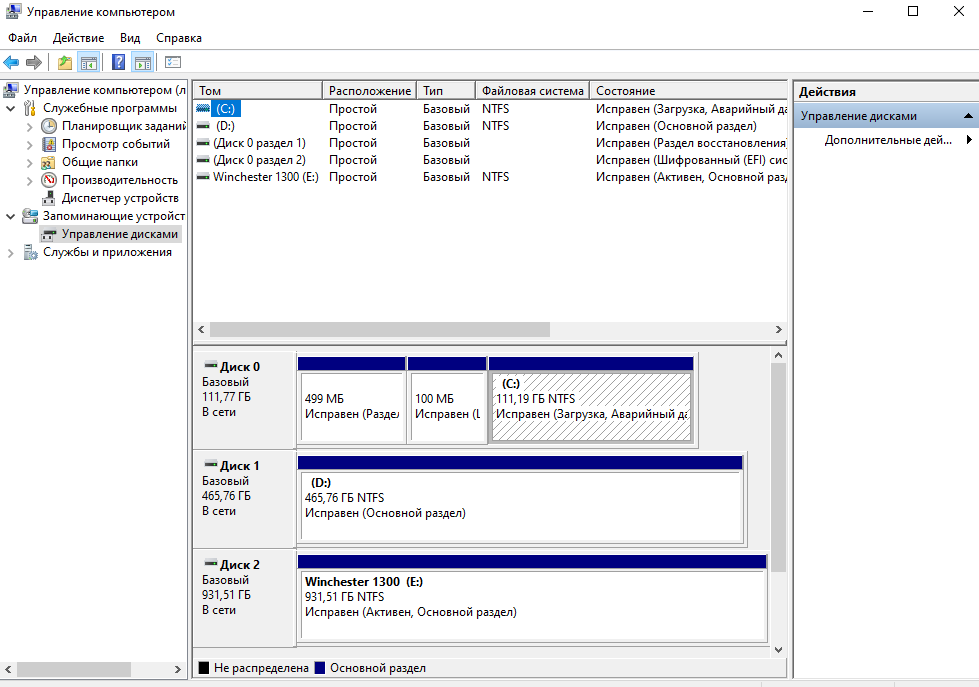
Task: Open the Действие menu
Action: [x=79, y=38]
